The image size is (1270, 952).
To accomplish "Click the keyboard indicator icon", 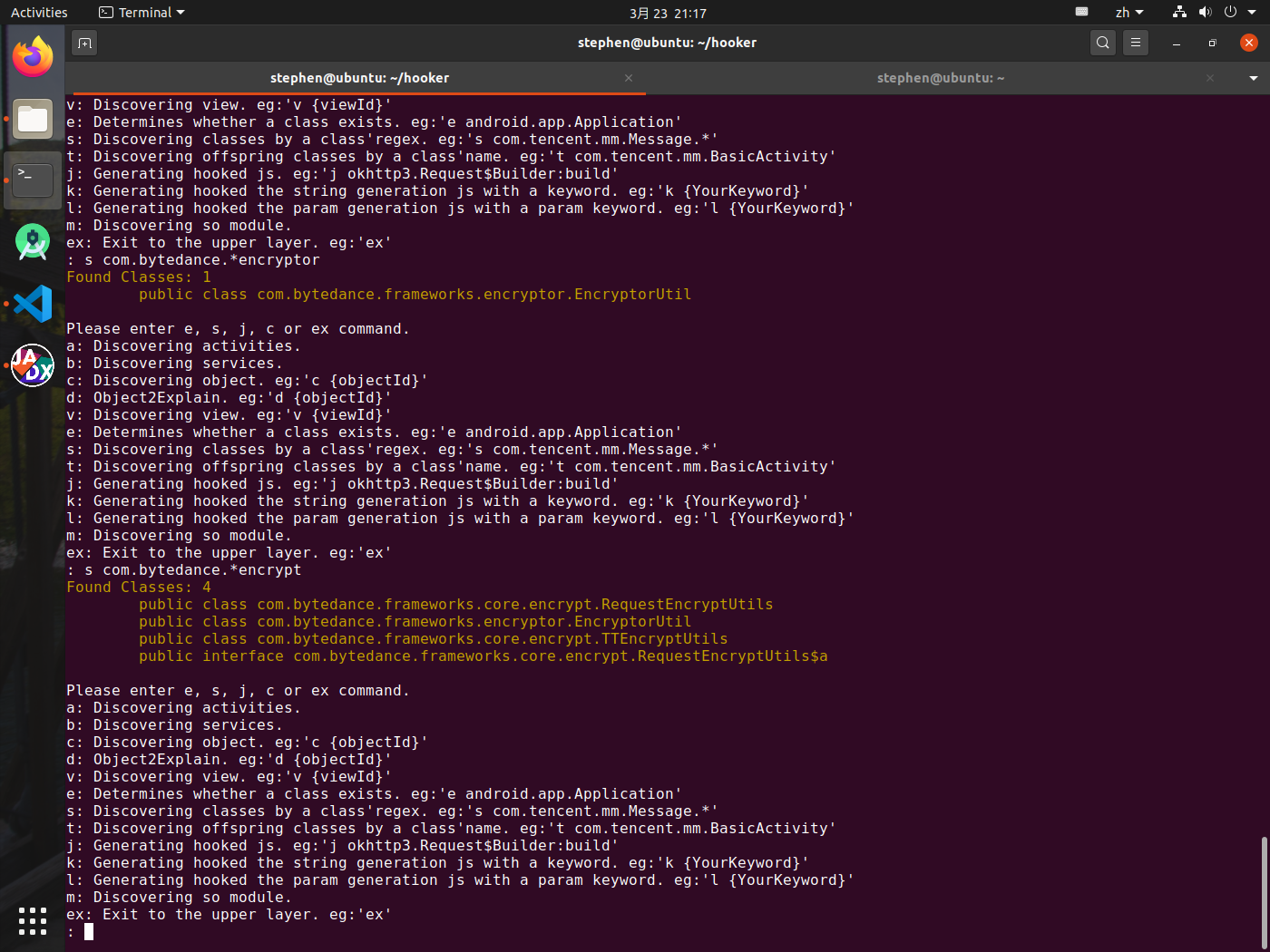I will point(1081,12).
